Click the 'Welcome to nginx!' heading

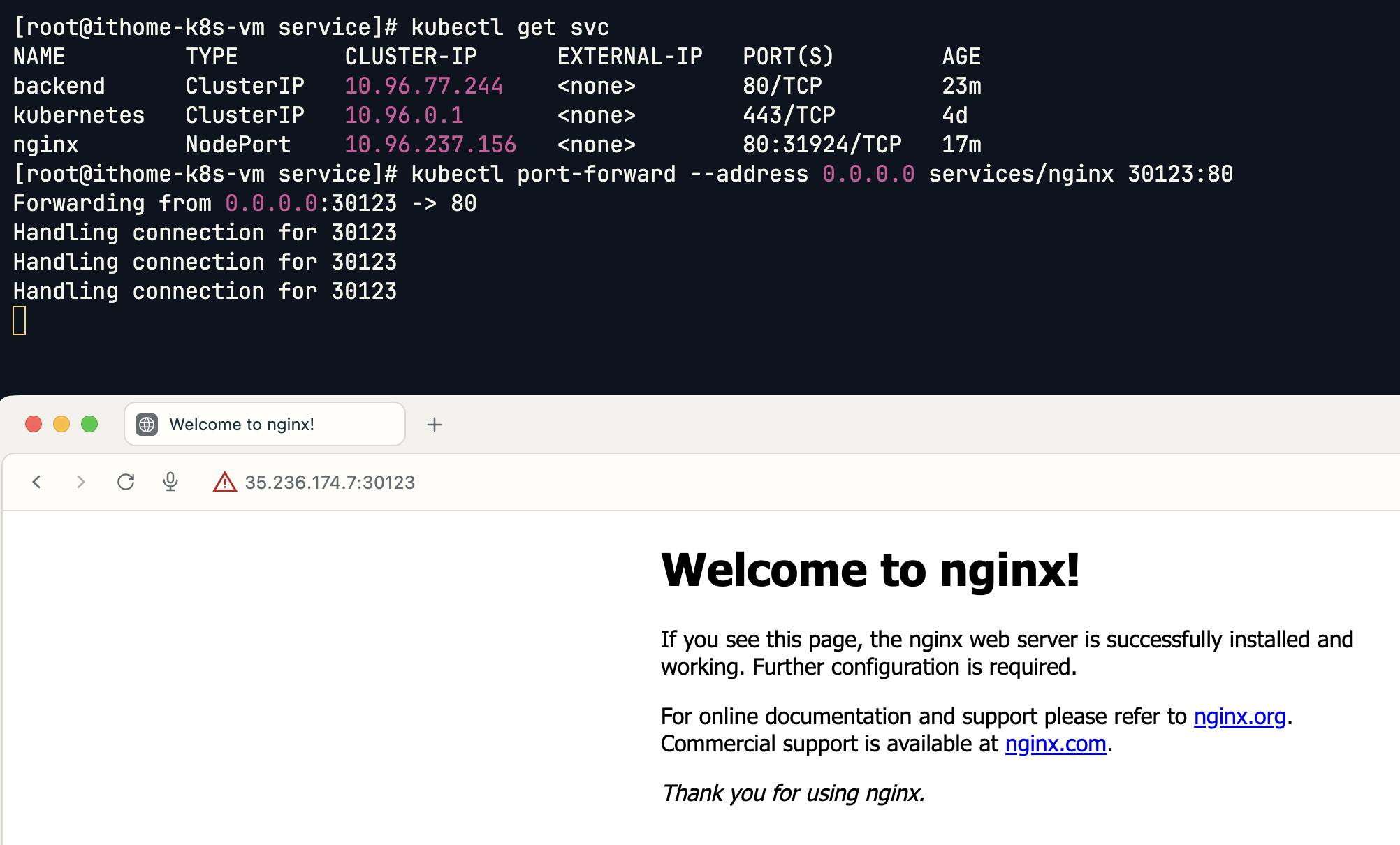click(x=870, y=570)
